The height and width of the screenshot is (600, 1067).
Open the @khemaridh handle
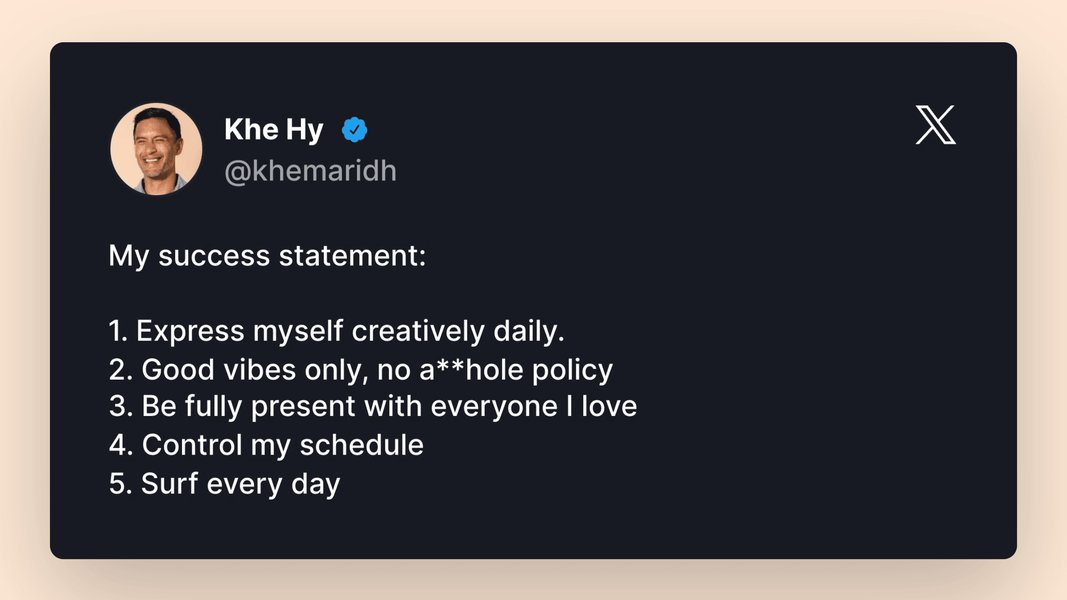pos(310,171)
